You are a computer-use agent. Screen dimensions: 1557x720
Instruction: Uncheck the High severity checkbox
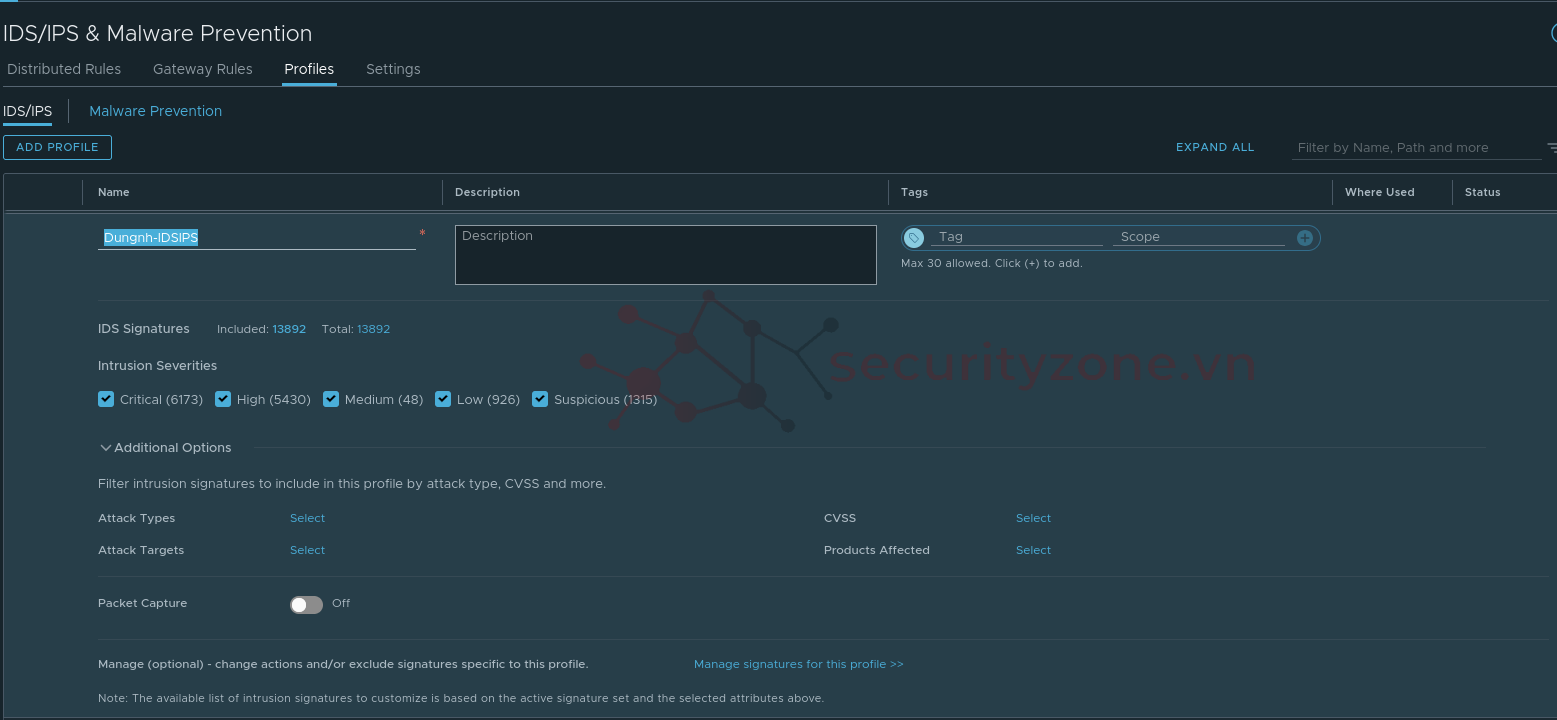point(223,399)
